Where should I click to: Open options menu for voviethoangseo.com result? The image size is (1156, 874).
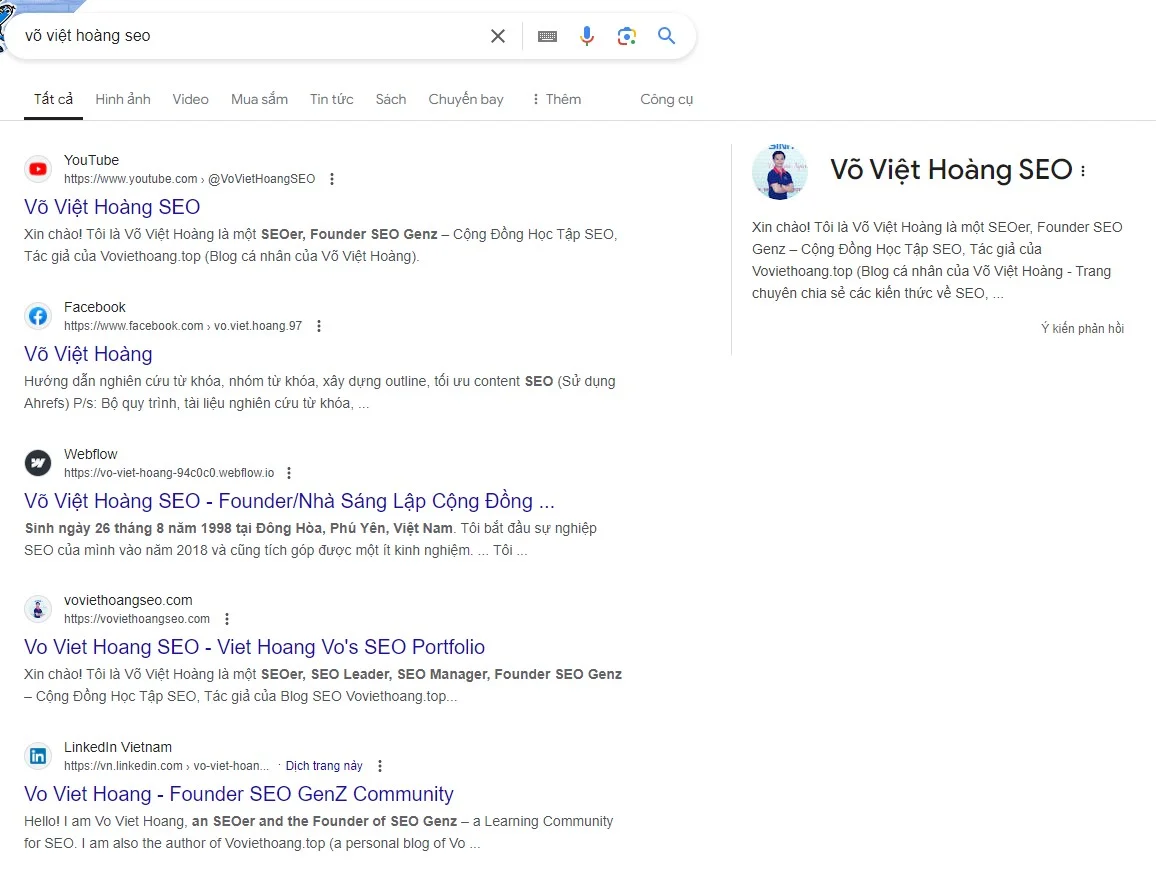point(226,619)
